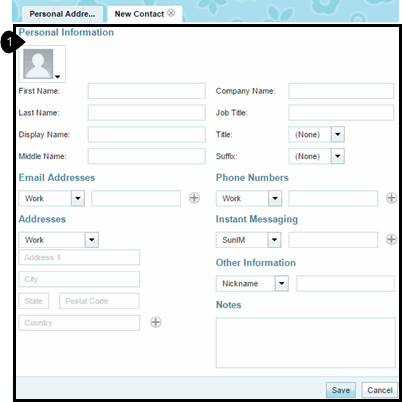Switch to Personal Address Book tab
Image resolution: width=404 pixels, height=402 pixels.
(x=62, y=14)
